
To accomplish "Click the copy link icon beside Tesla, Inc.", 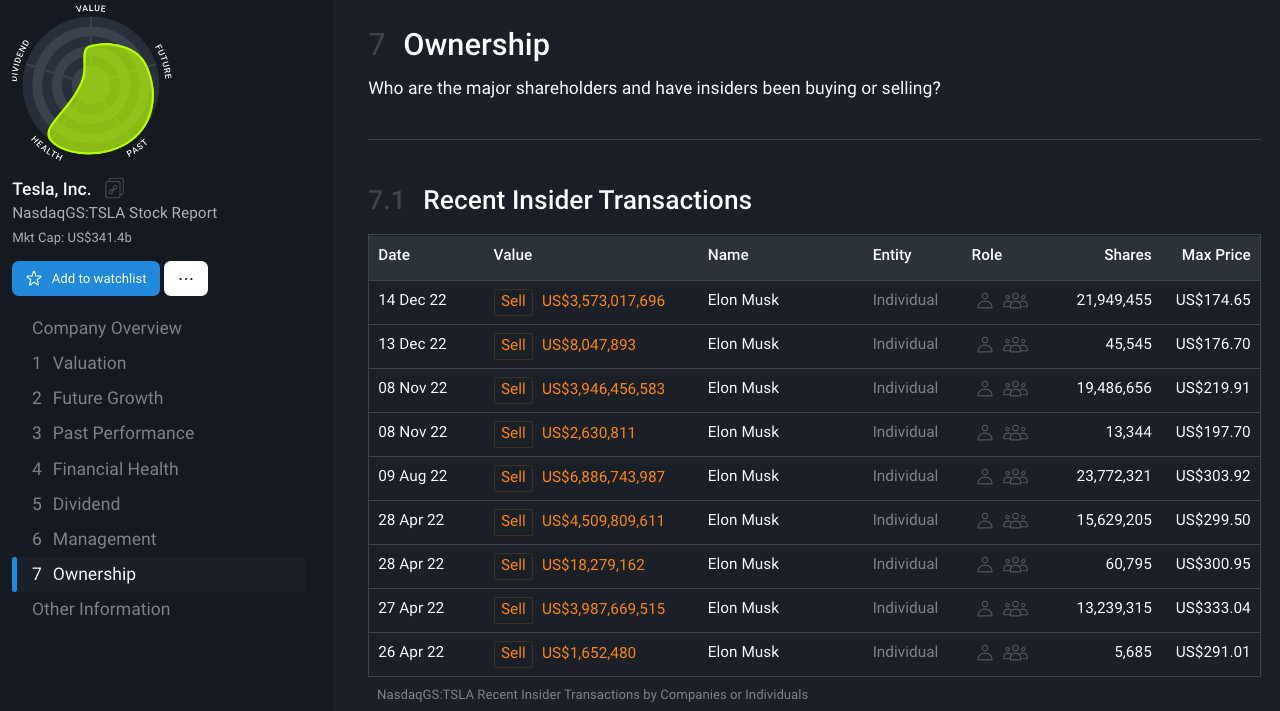I will coord(114,188).
